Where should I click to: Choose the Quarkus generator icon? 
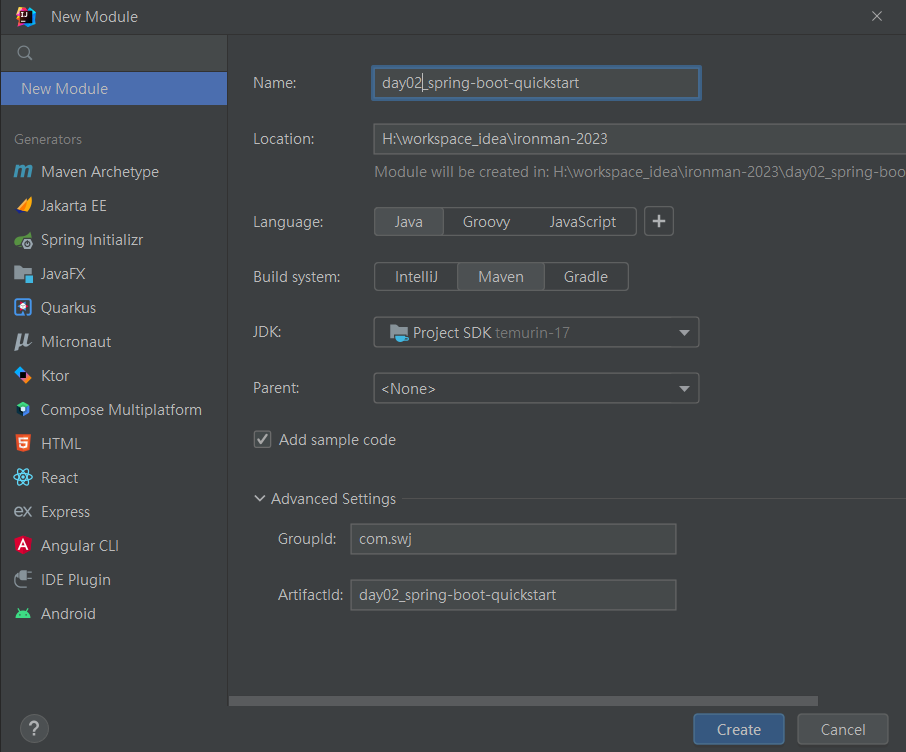23,308
